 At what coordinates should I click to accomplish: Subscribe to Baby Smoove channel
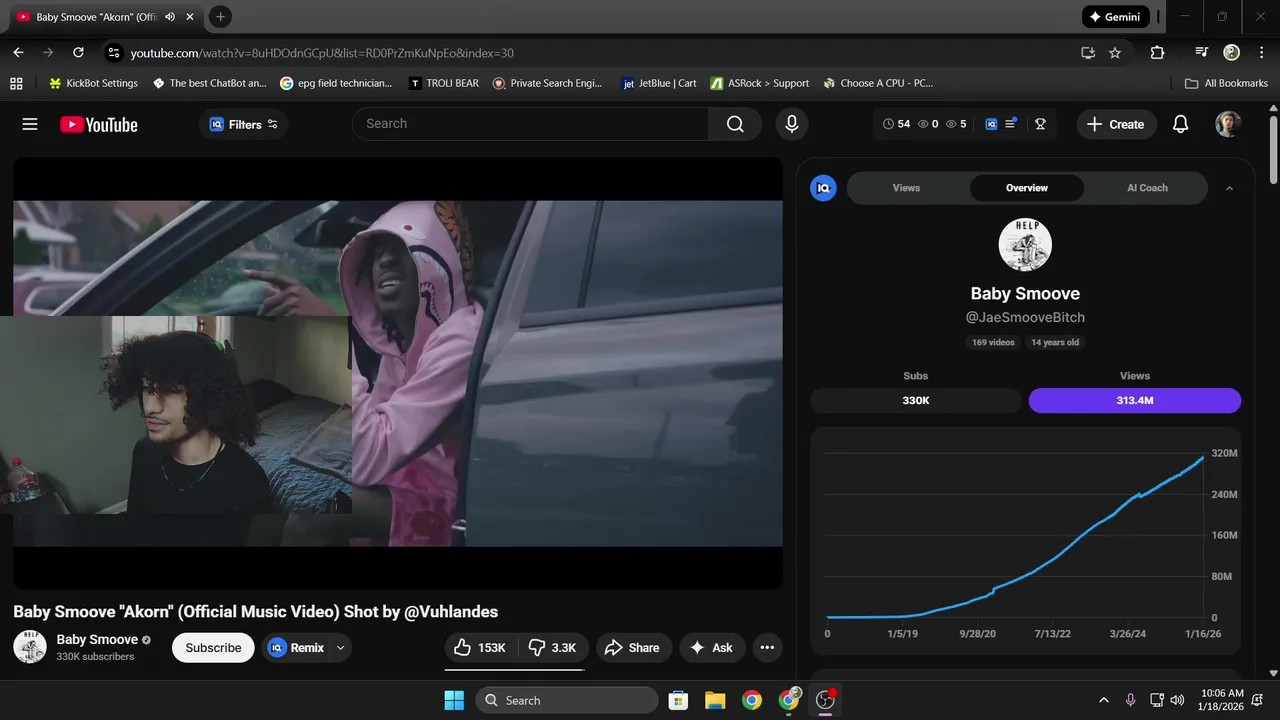pyautogui.click(x=213, y=647)
